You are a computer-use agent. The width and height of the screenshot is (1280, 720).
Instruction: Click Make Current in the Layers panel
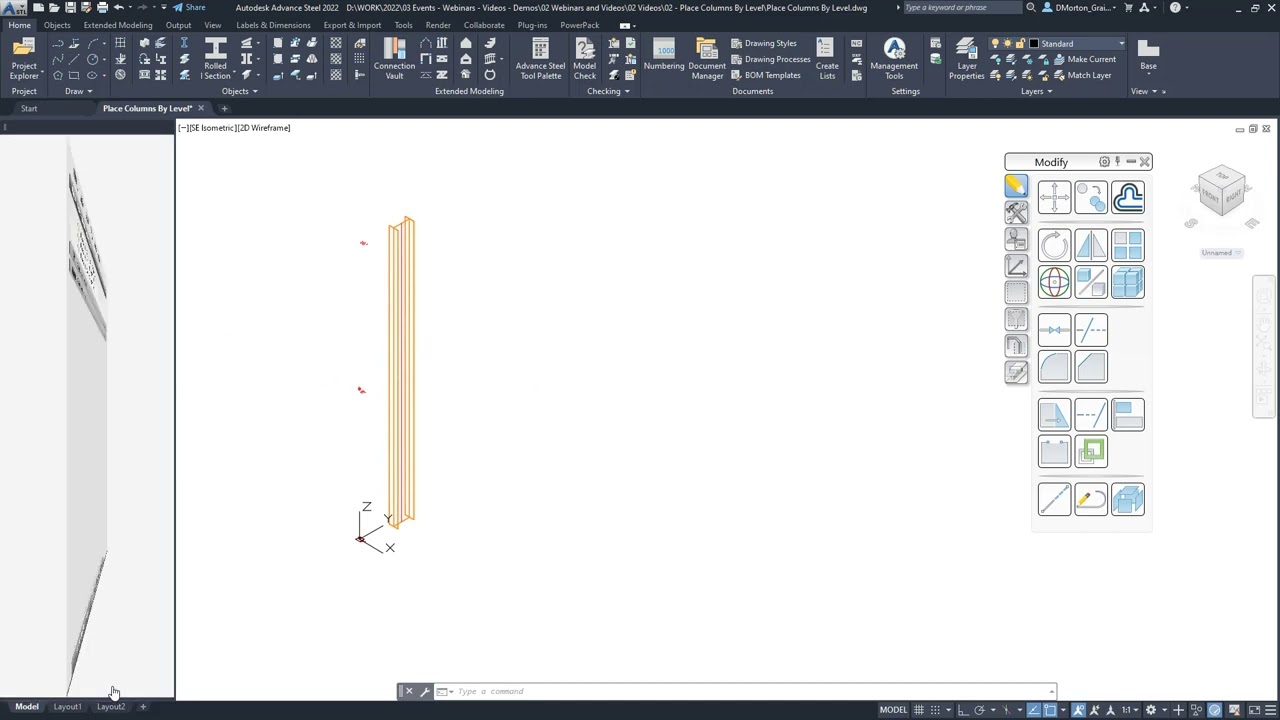point(1084,59)
